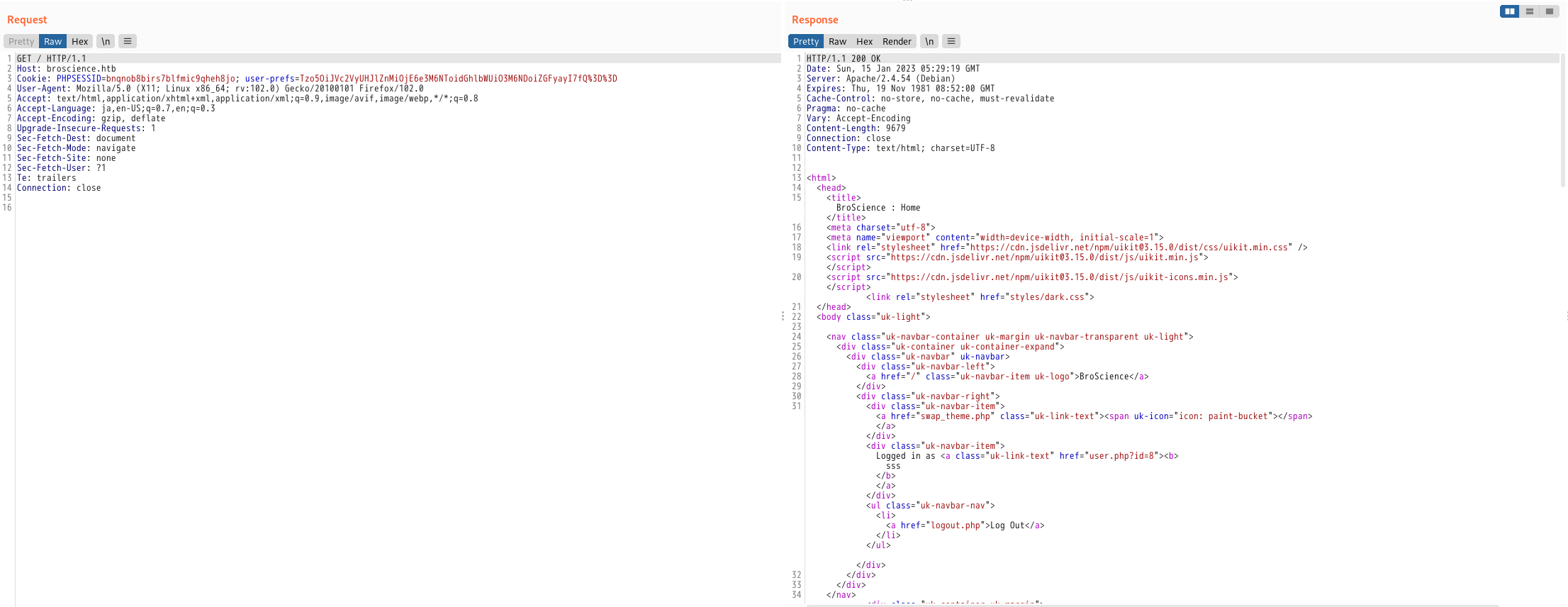
Task: Select top-bottom stacked layout icon
Action: click(x=1530, y=11)
